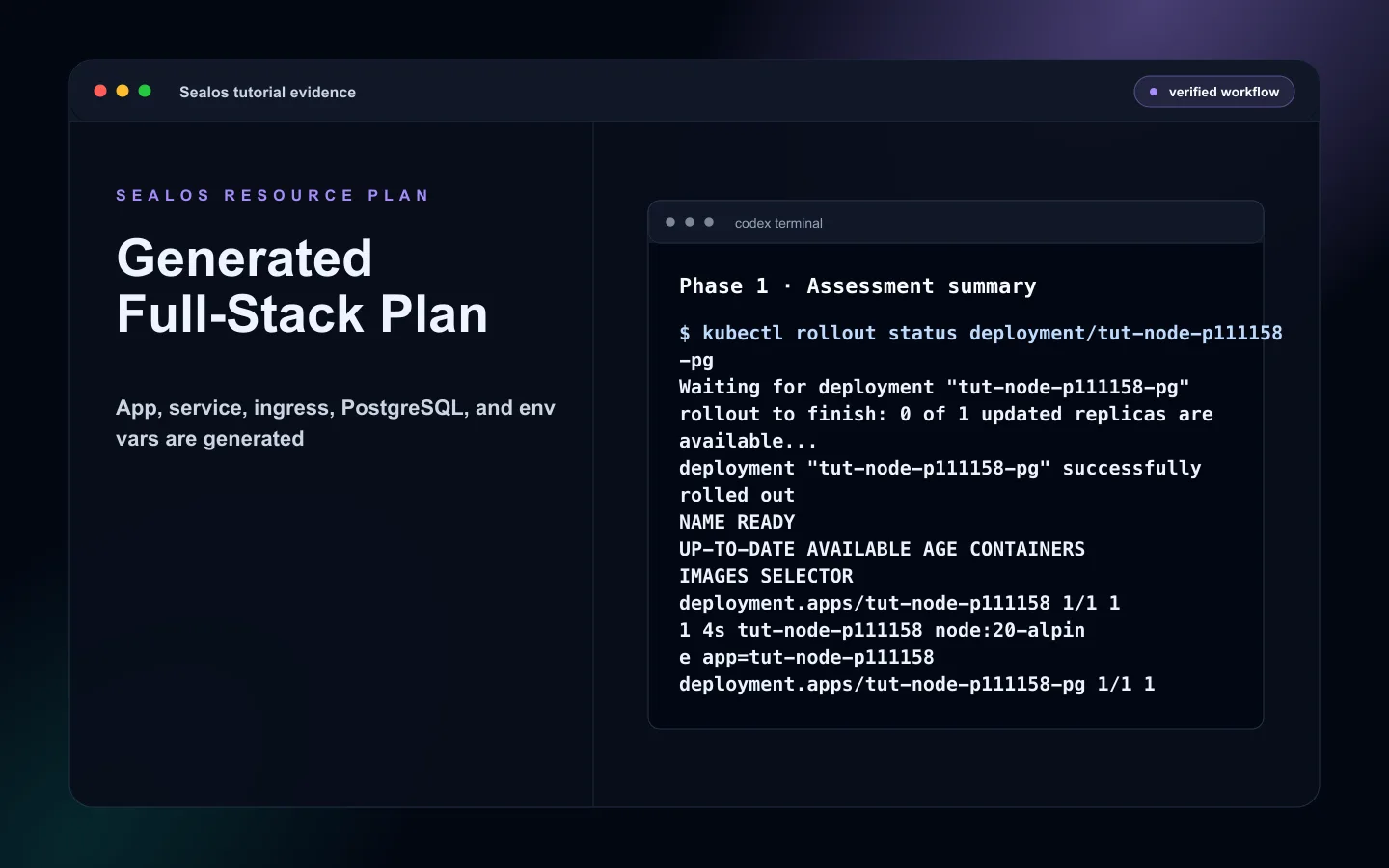Click the green maximize dot in the title bar
The width and height of the screenshot is (1389, 868).
(x=145, y=91)
